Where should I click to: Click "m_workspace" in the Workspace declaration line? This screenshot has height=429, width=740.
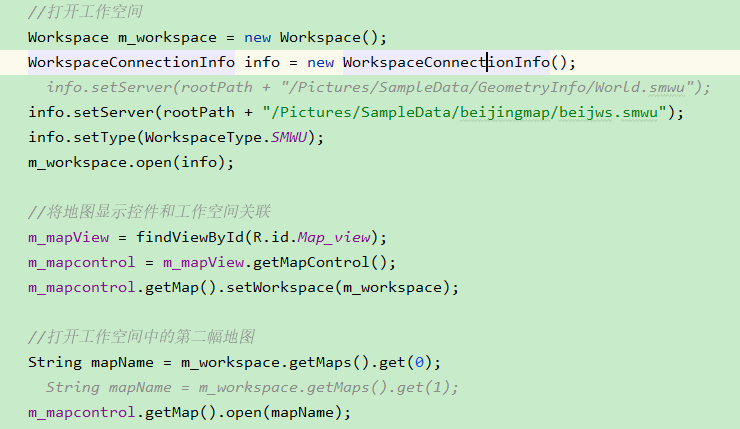click(x=167, y=38)
